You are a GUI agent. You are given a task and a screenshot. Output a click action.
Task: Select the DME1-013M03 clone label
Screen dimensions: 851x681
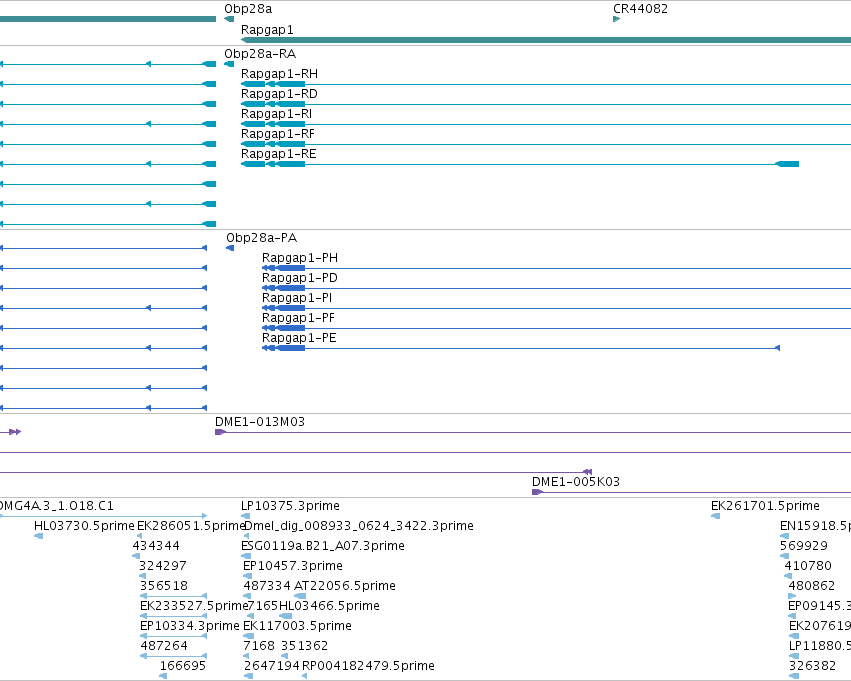click(260, 422)
